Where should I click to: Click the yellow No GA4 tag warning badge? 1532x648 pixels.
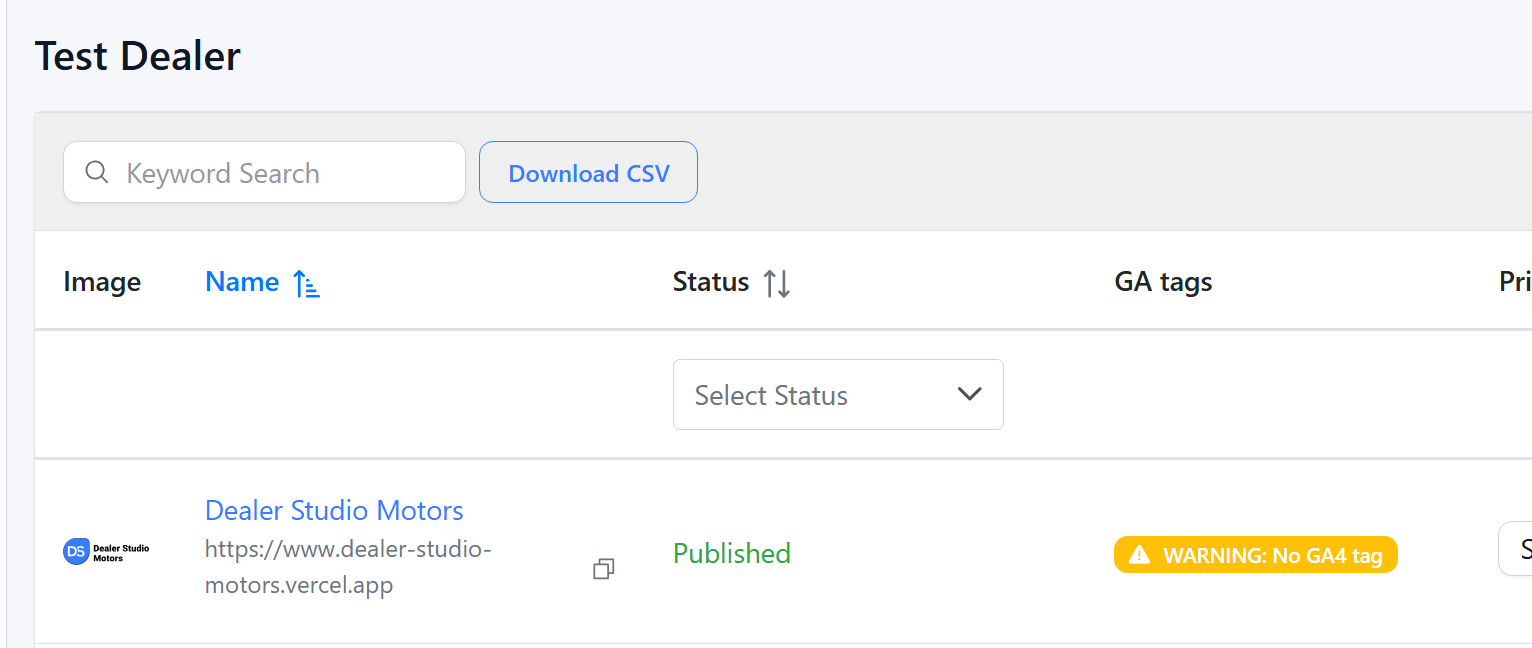pos(1255,555)
